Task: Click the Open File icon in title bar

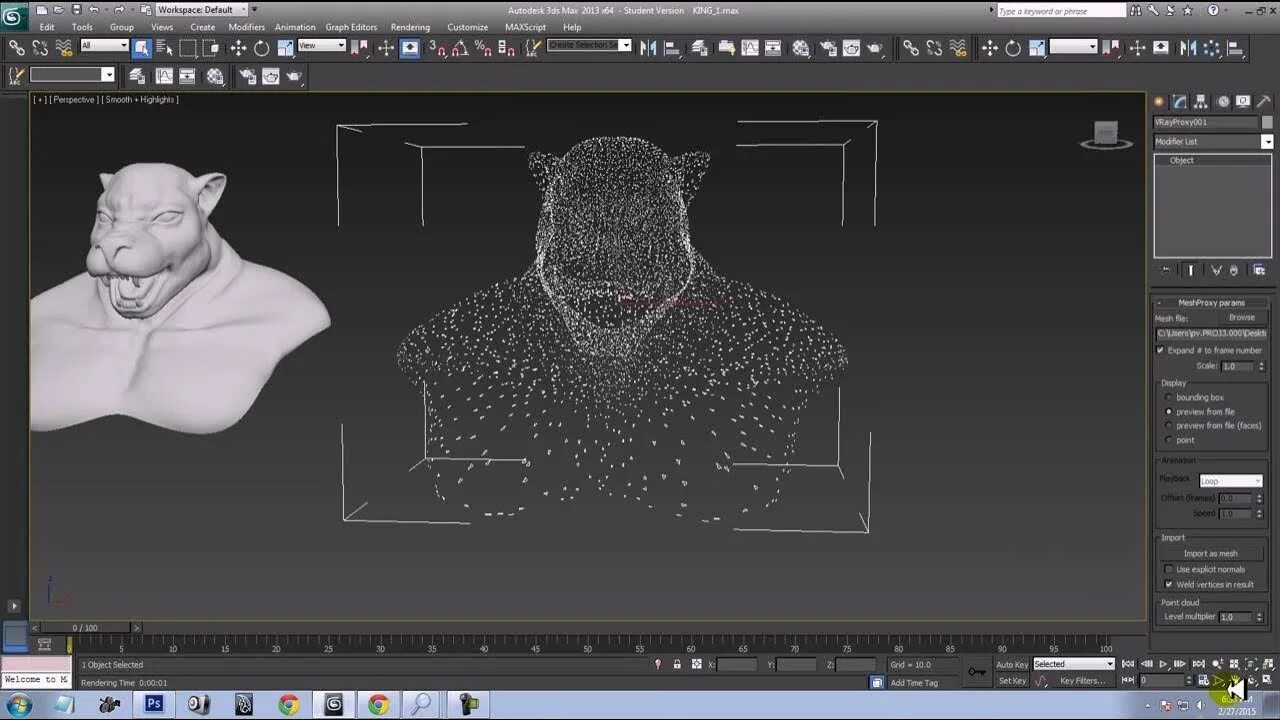Action: point(59,9)
